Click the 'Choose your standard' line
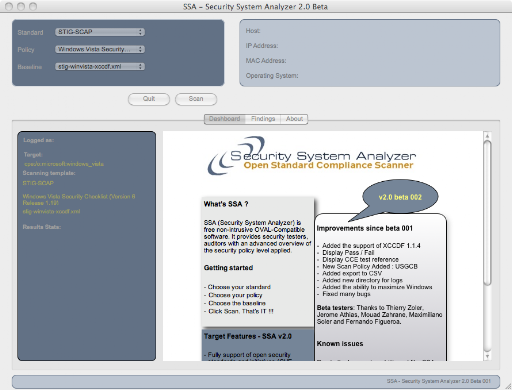Image resolution: width=512 pixels, height=390 pixels. click(x=237, y=287)
